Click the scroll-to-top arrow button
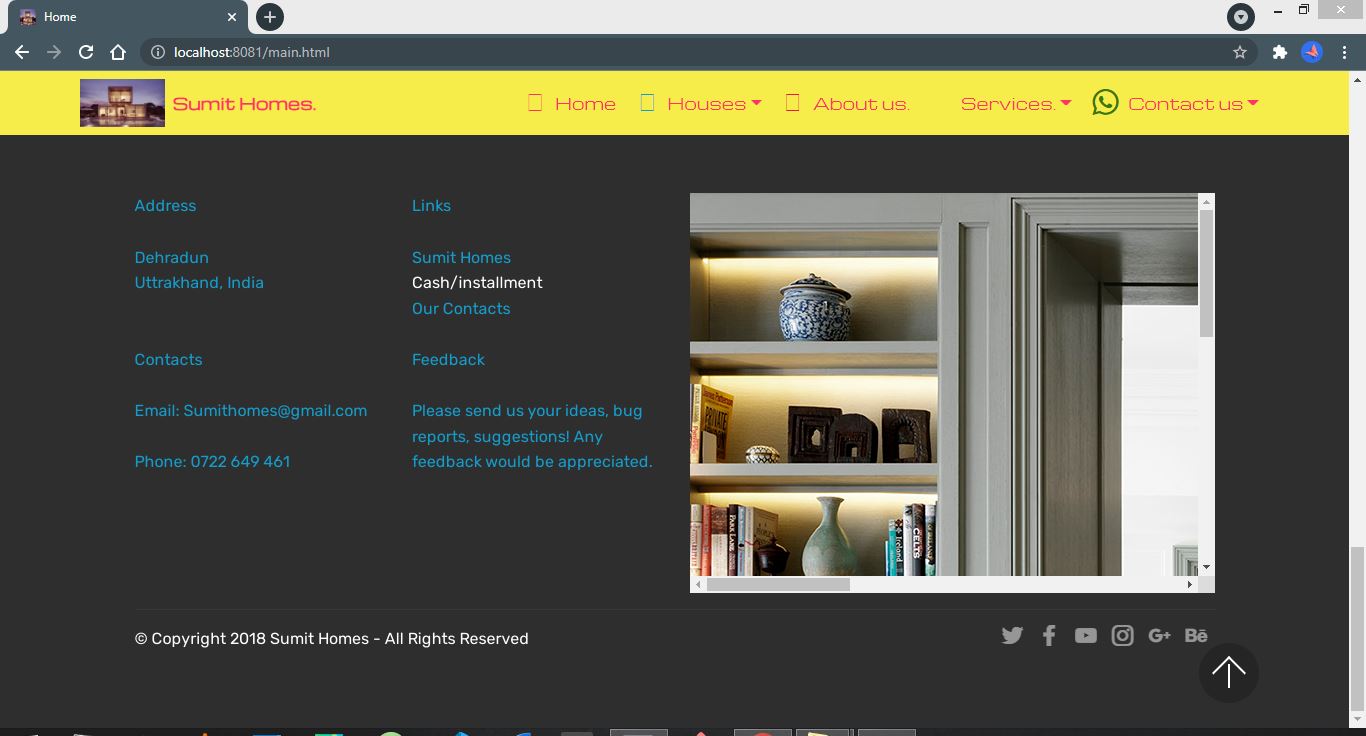Viewport: 1366px width, 736px height. point(1228,673)
